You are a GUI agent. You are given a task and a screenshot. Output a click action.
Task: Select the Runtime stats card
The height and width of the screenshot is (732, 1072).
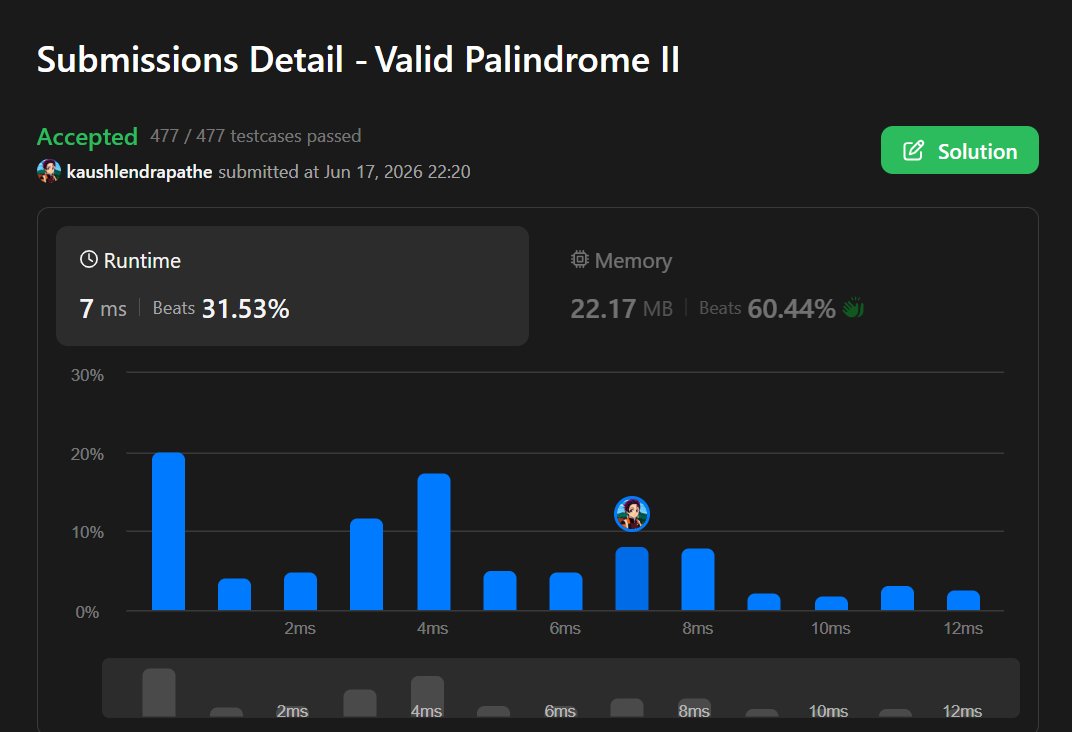(292, 286)
